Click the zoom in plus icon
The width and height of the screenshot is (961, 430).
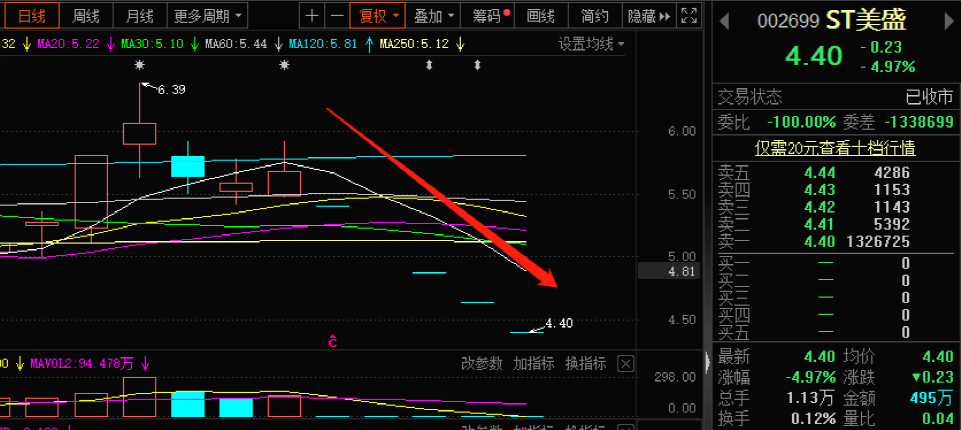[313, 16]
